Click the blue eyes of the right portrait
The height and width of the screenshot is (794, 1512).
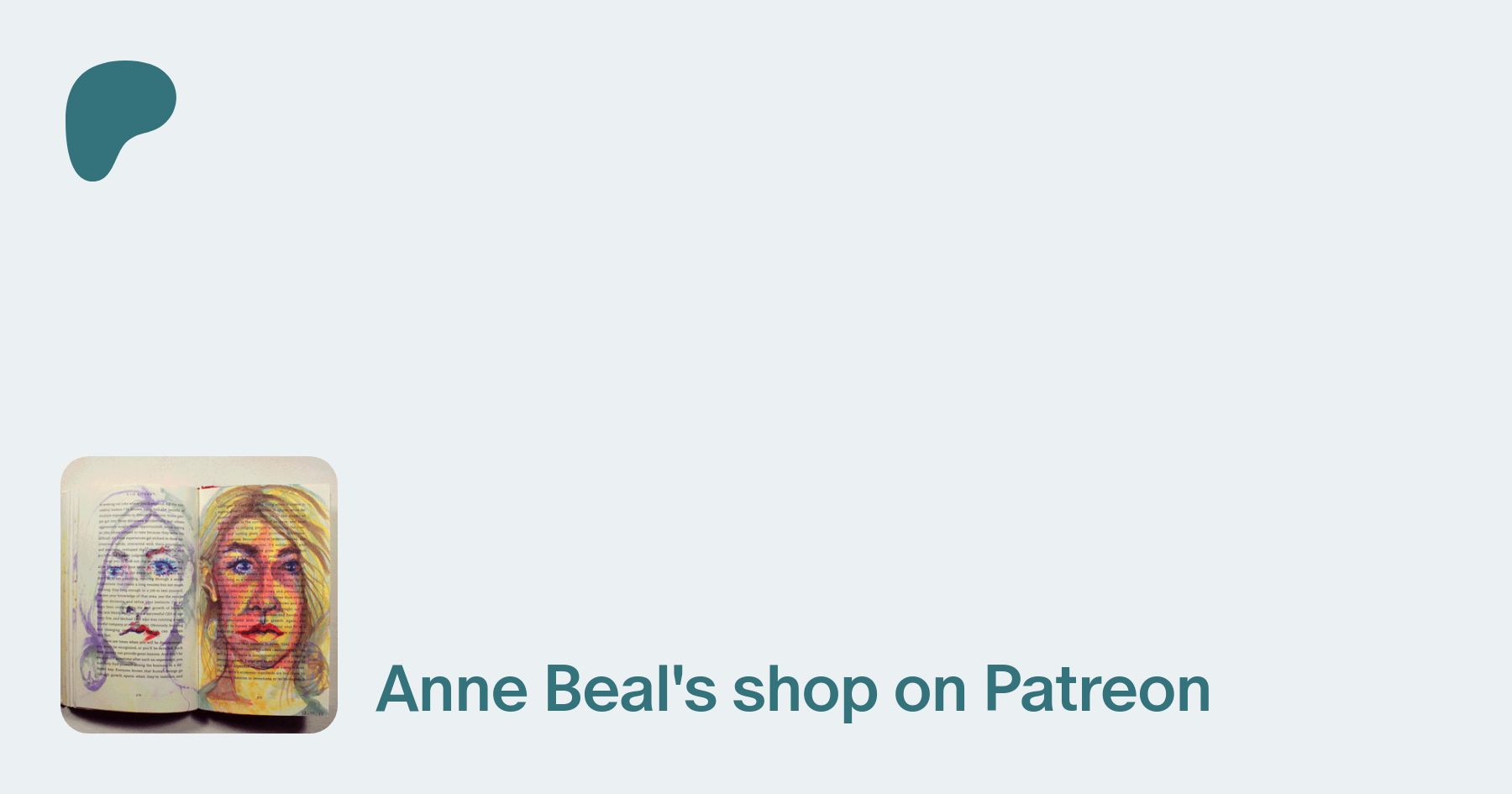pyautogui.click(x=244, y=566)
